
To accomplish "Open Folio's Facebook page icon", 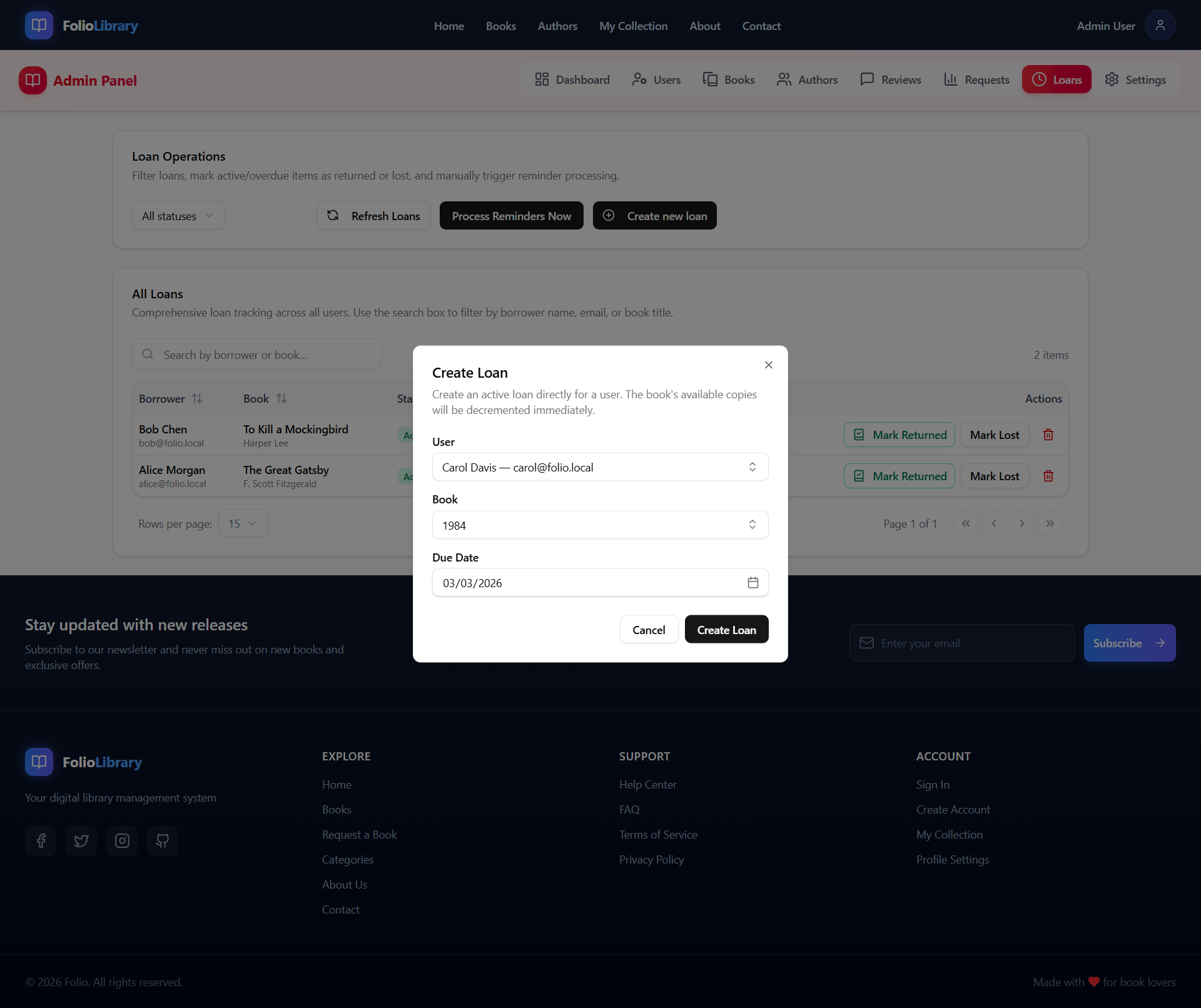I will click(x=41, y=841).
